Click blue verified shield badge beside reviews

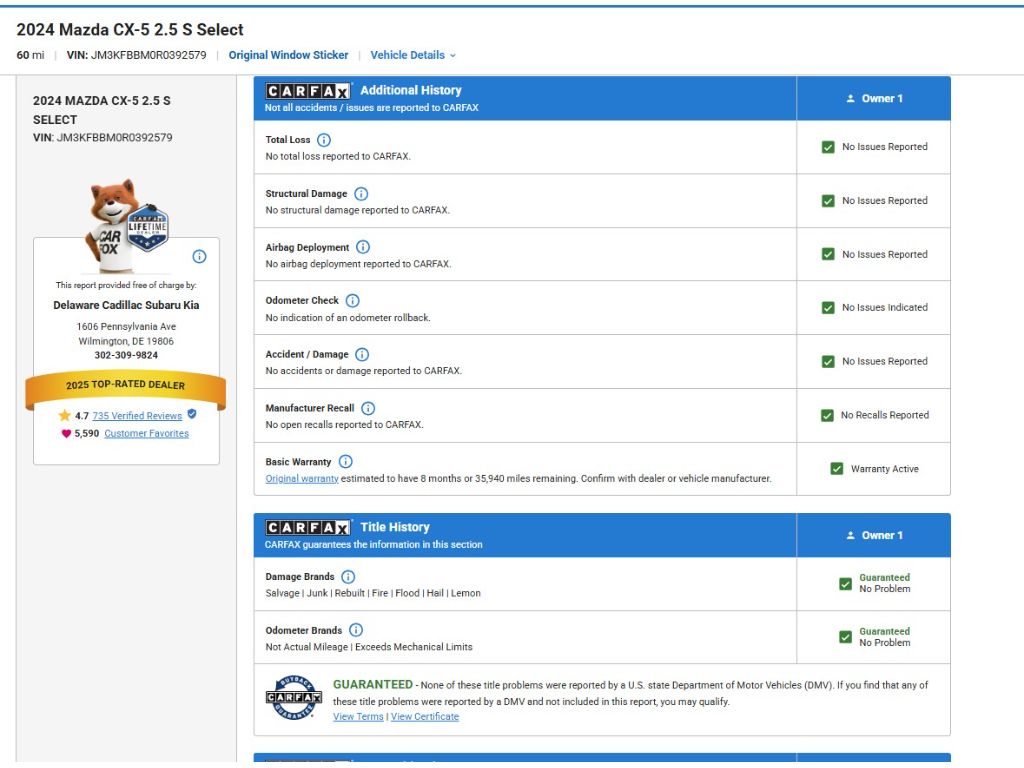(x=192, y=414)
